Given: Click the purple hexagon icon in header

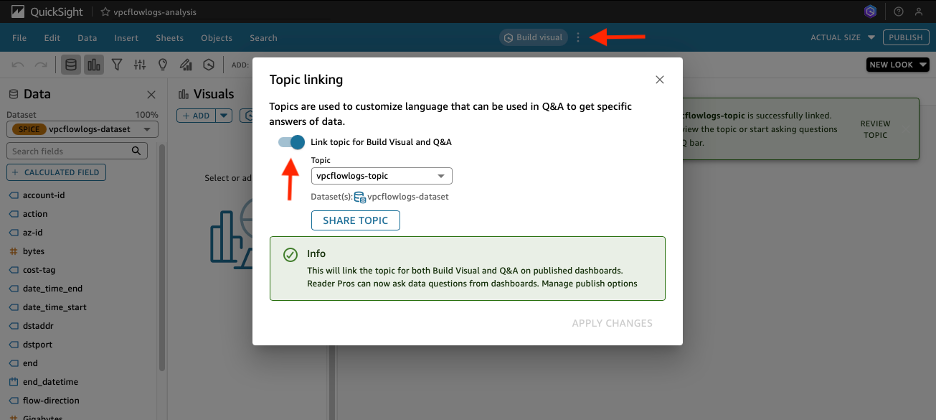Looking at the screenshot, I should click(872, 11).
